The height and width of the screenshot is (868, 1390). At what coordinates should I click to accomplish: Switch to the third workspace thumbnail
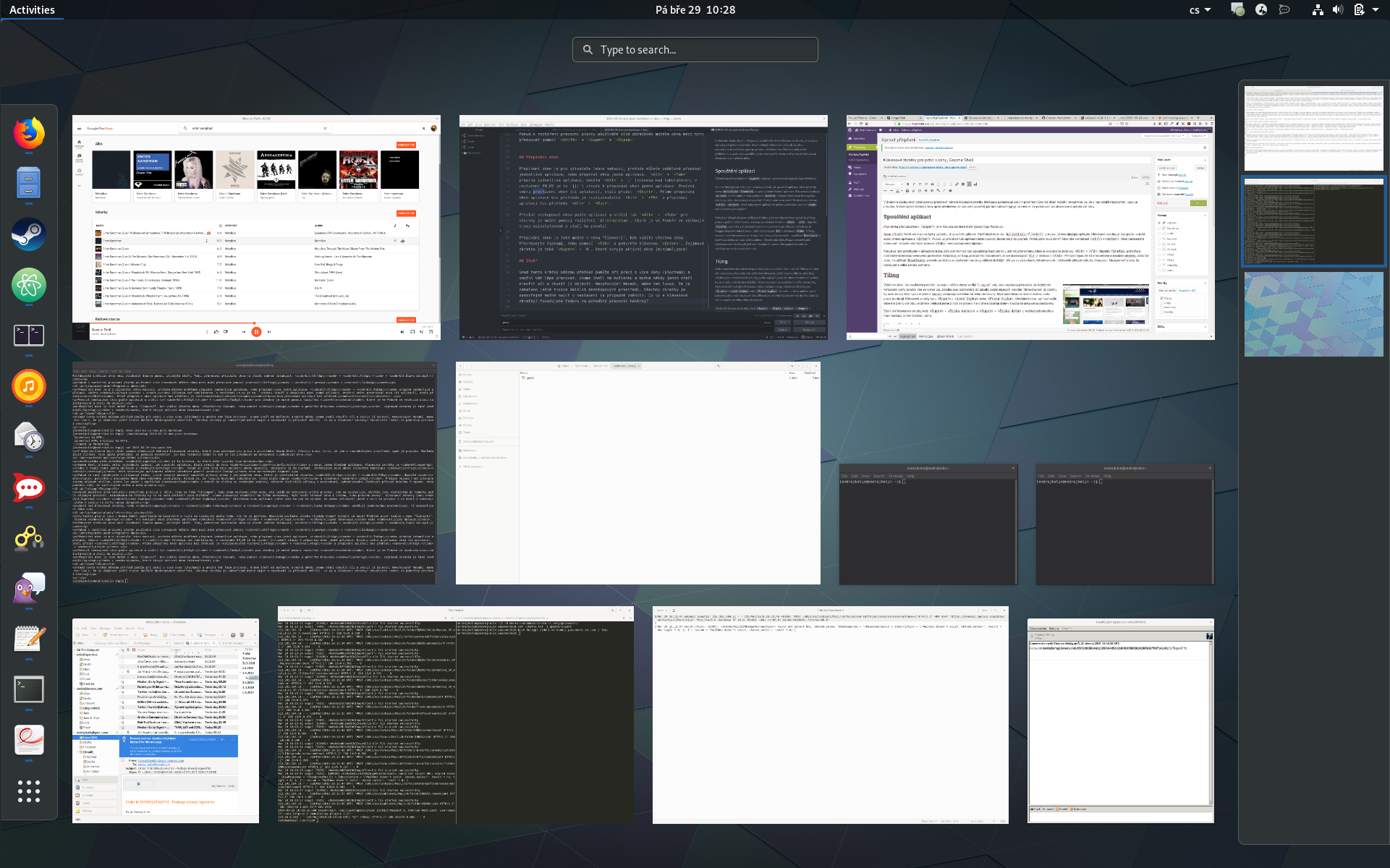tap(1313, 314)
